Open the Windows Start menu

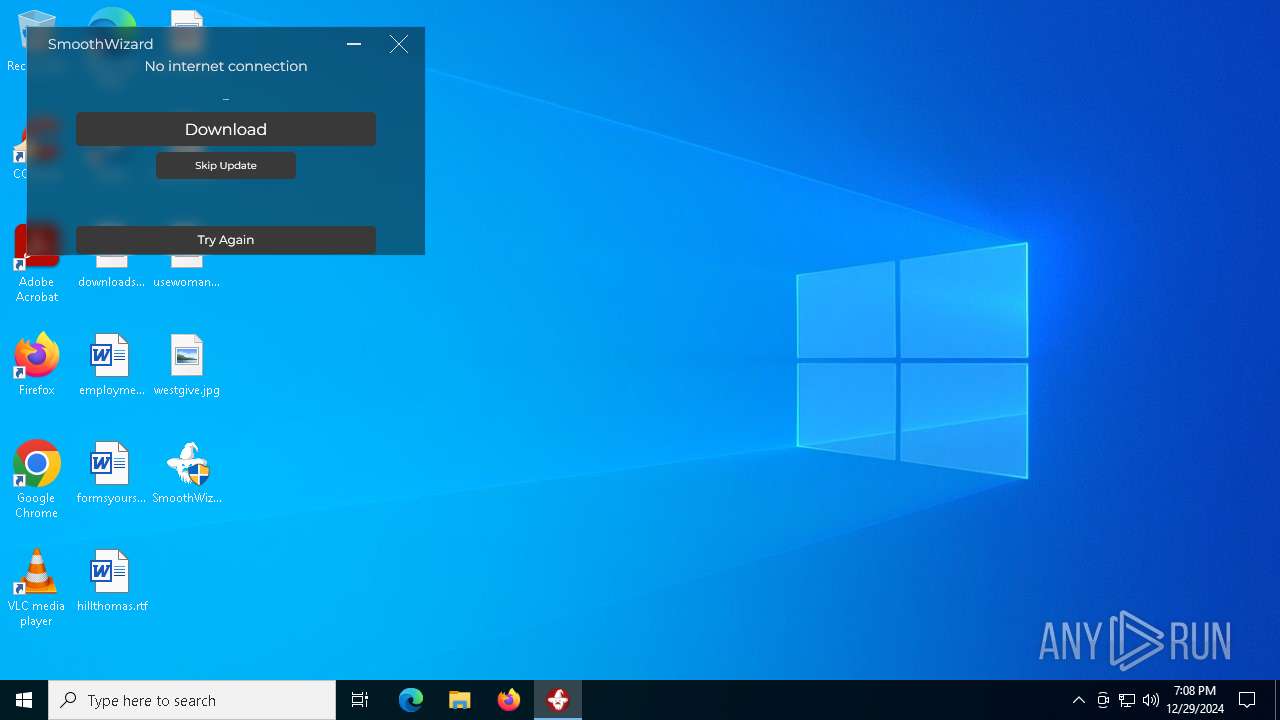[x=24, y=700]
